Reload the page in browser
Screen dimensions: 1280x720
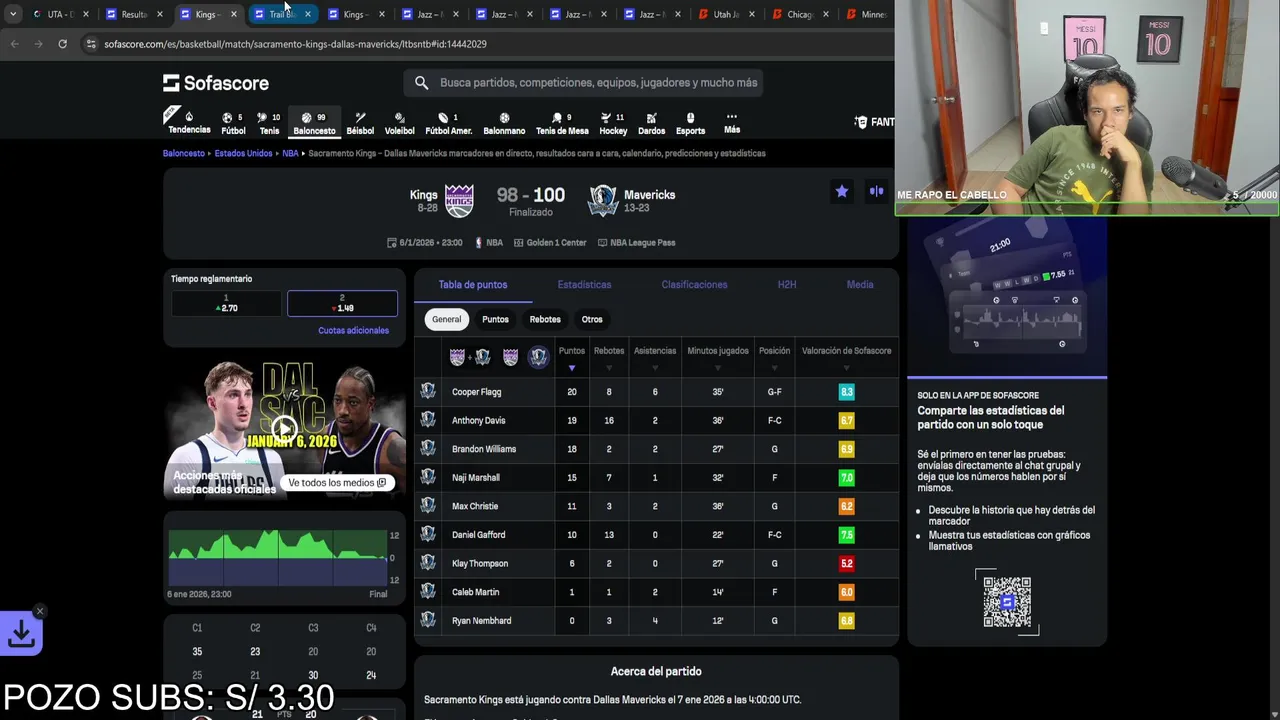[x=62, y=44]
